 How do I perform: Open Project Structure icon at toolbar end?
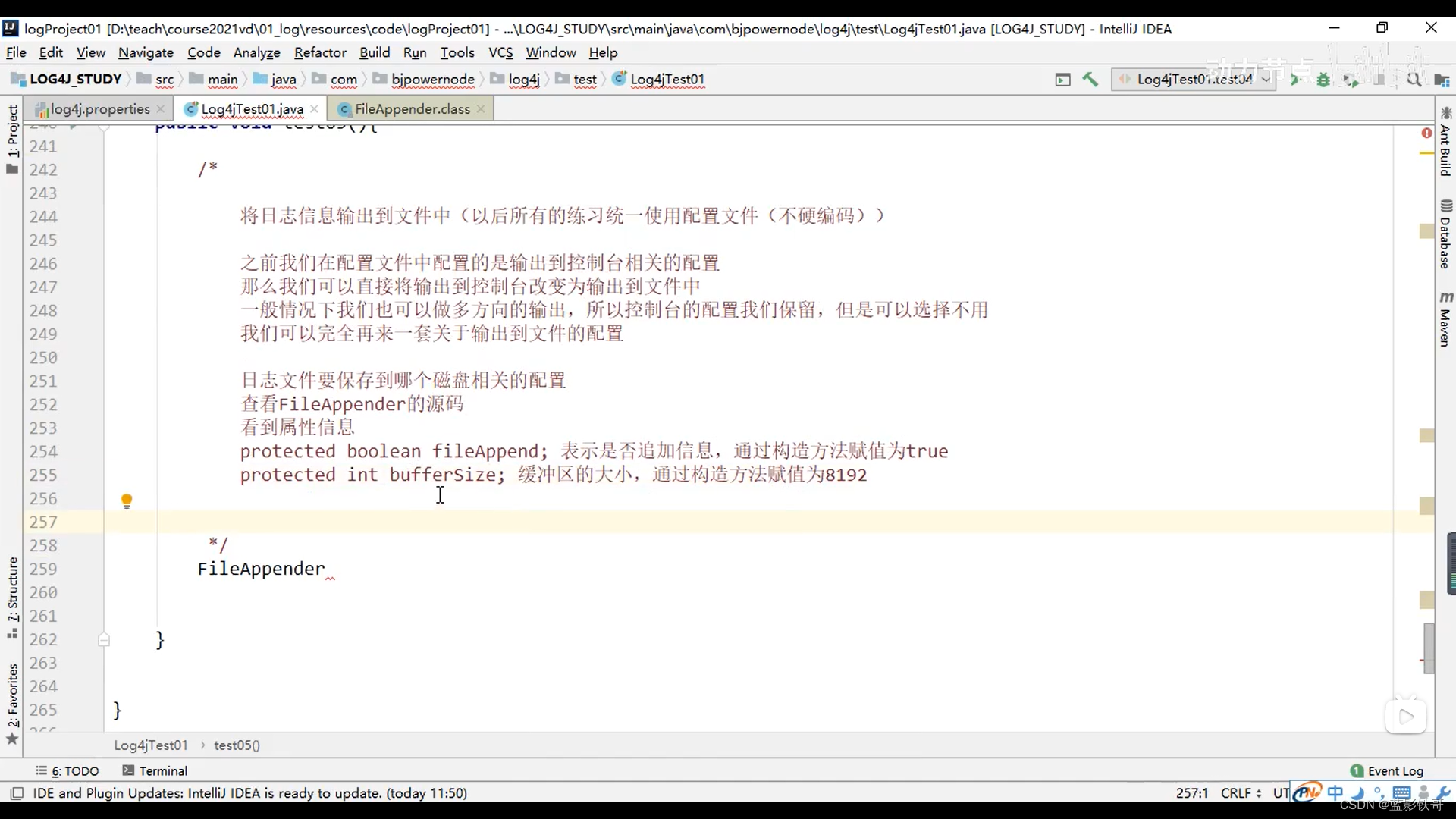click(1442, 80)
